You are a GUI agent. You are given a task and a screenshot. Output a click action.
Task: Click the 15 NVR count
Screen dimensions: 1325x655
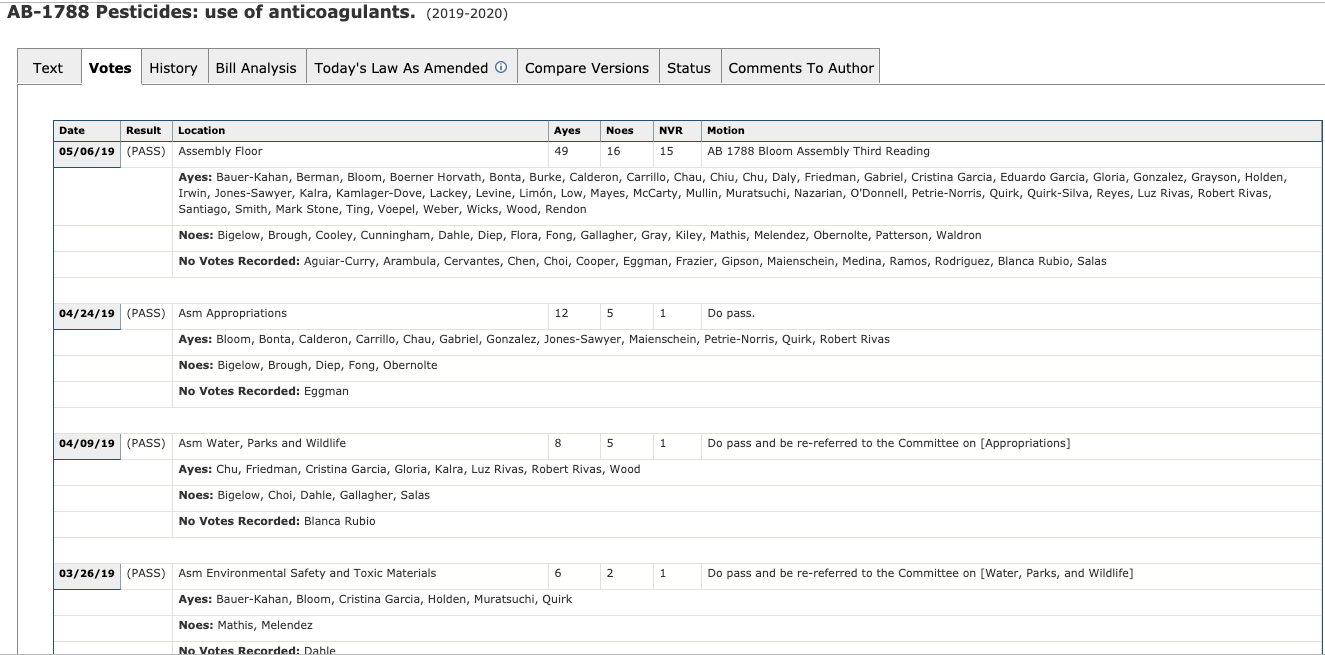pos(666,152)
